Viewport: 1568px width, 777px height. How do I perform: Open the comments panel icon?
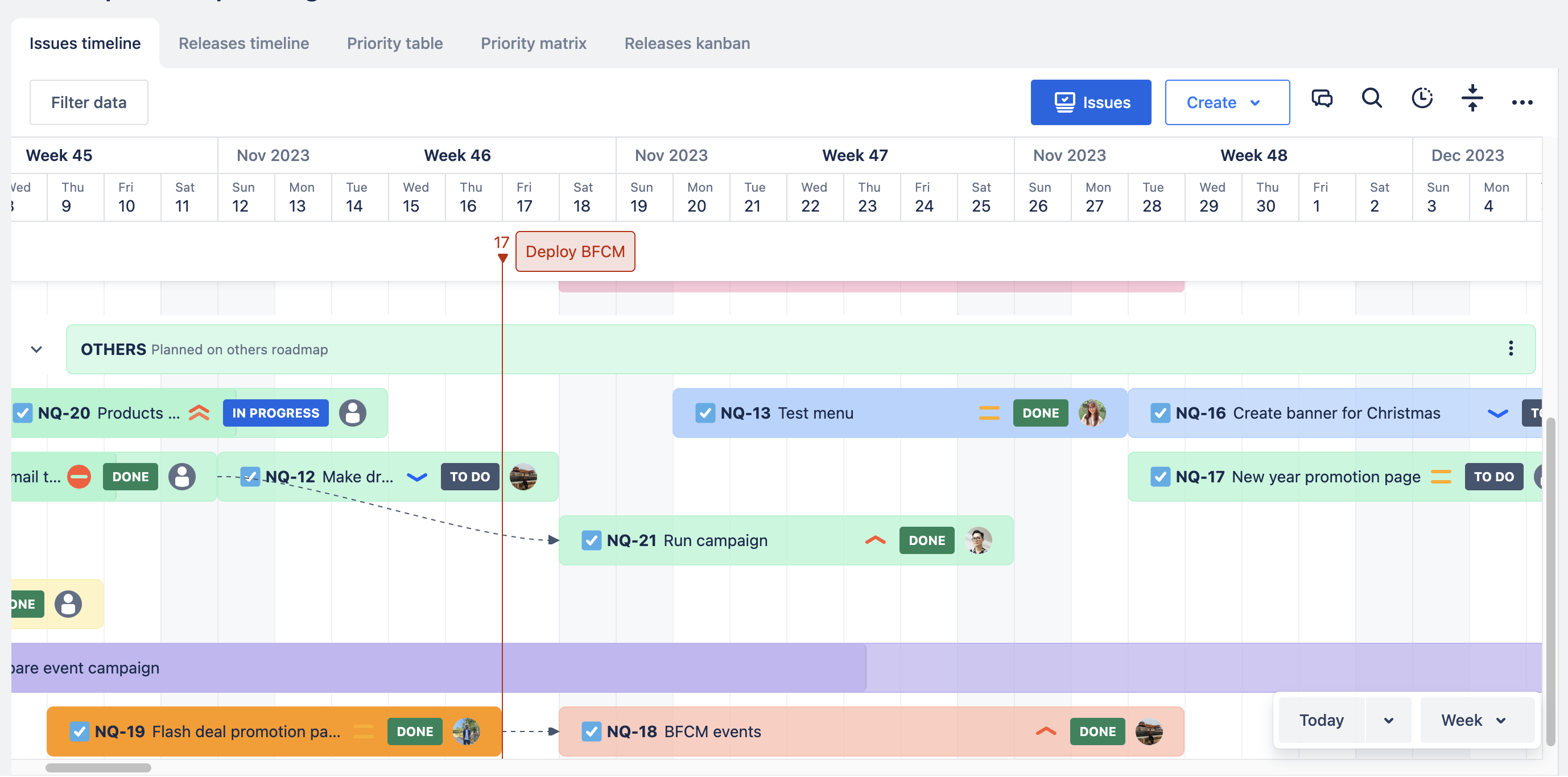[1322, 99]
